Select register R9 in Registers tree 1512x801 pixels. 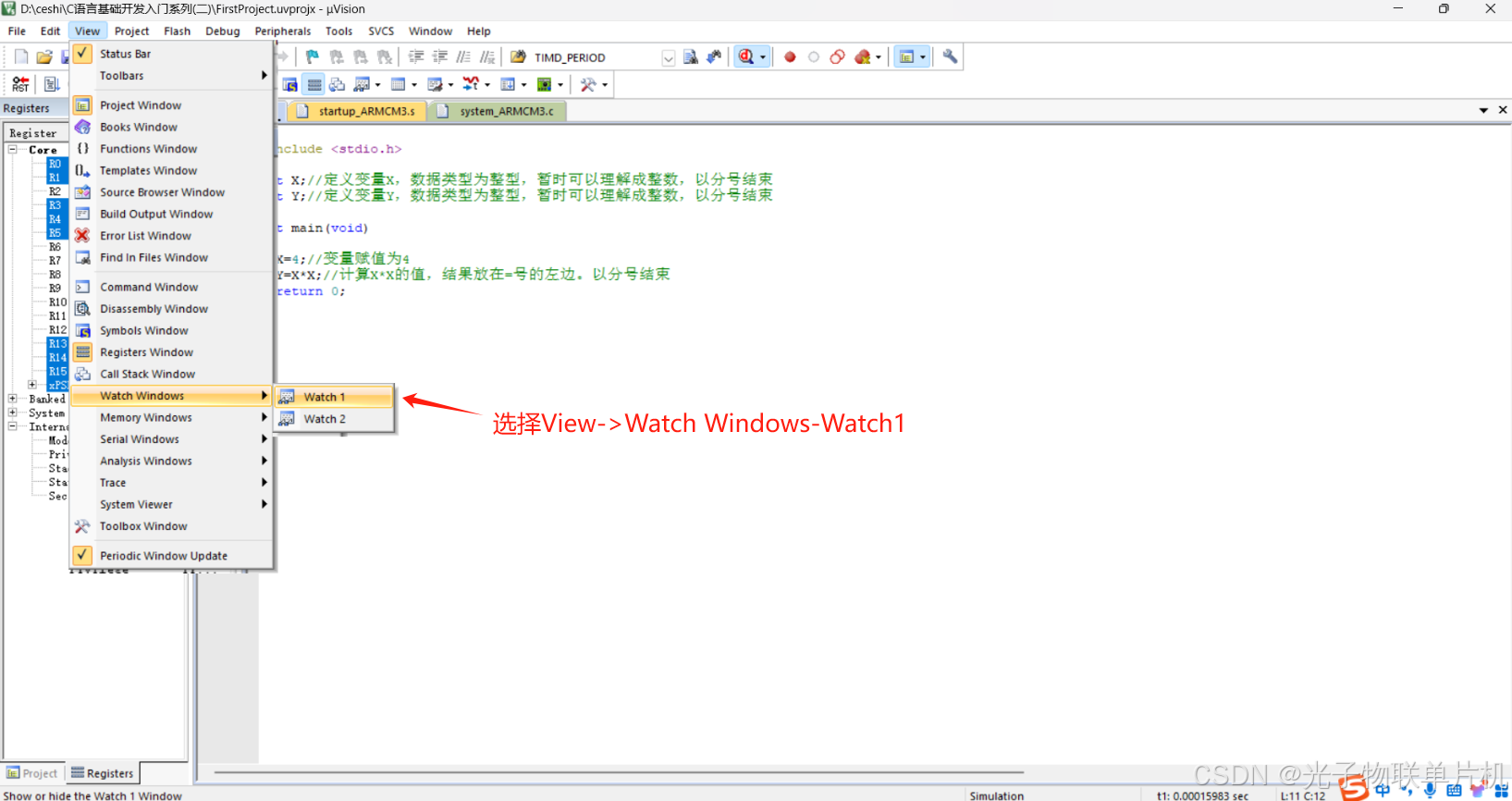[55, 289]
